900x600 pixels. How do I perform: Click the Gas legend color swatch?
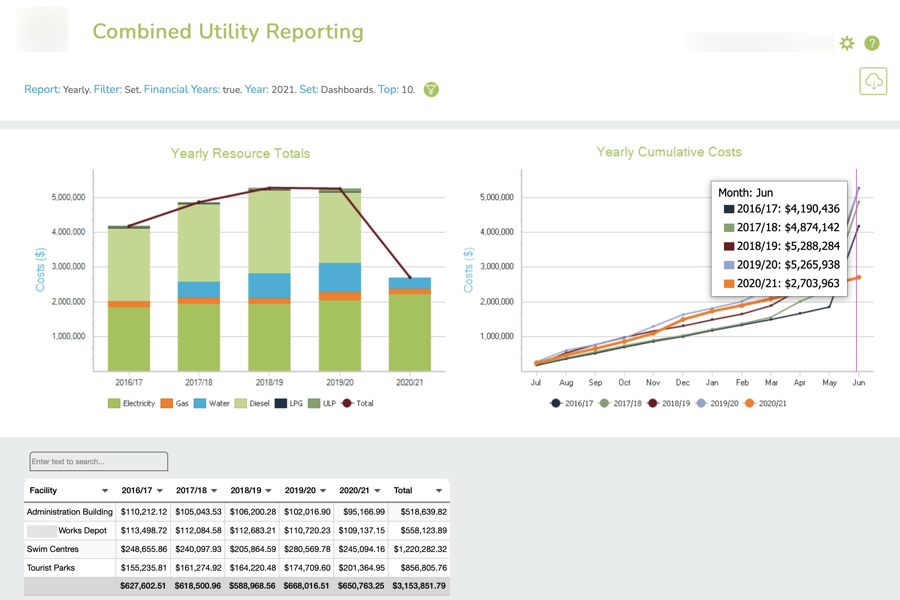[167, 404]
